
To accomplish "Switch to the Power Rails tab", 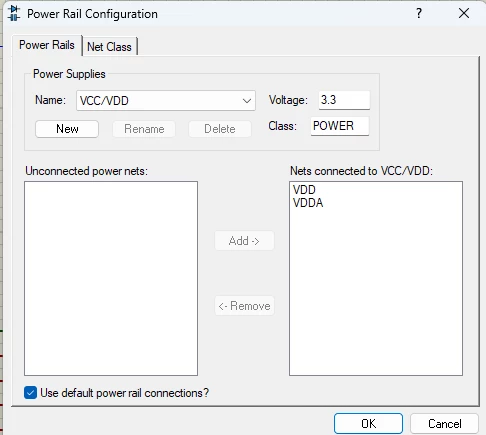I will pos(47,45).
